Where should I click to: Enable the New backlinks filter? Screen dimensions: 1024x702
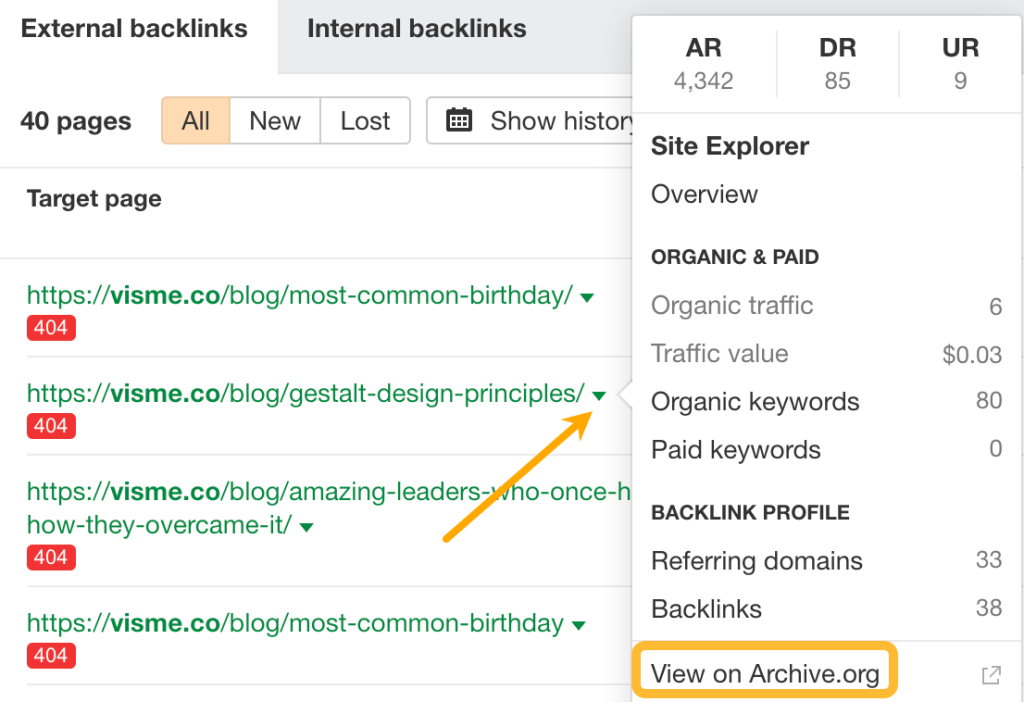pos(274,120)
